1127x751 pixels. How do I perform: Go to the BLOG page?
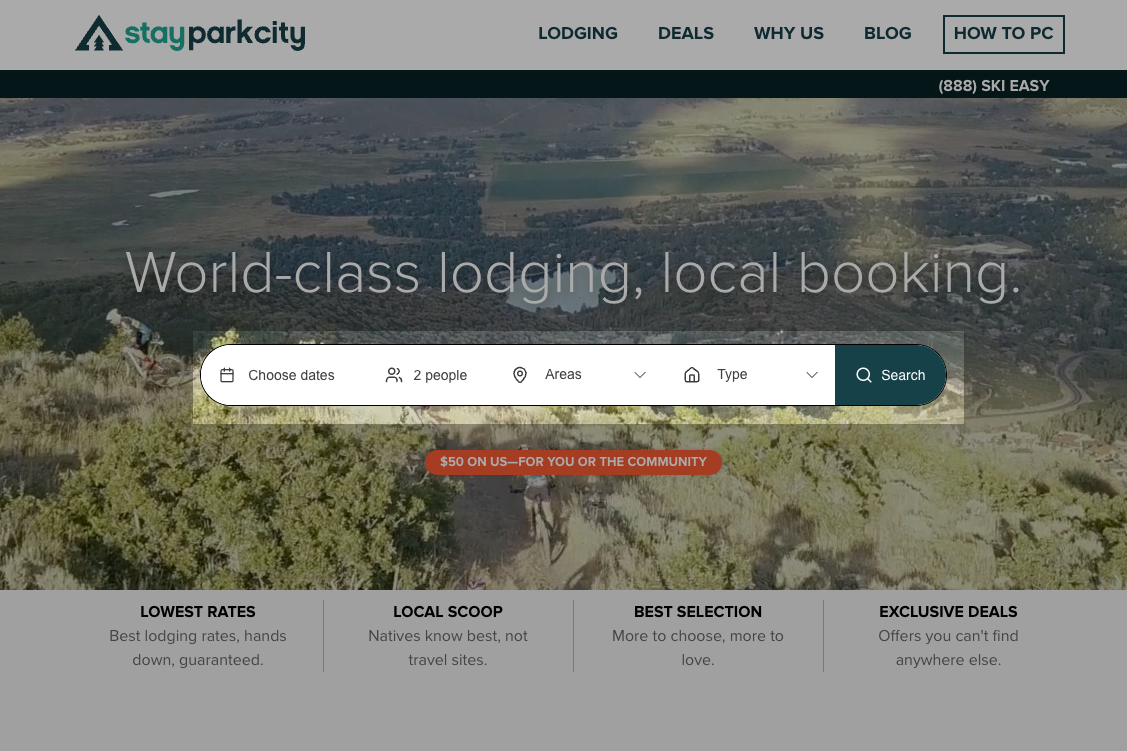coord(888,34)
